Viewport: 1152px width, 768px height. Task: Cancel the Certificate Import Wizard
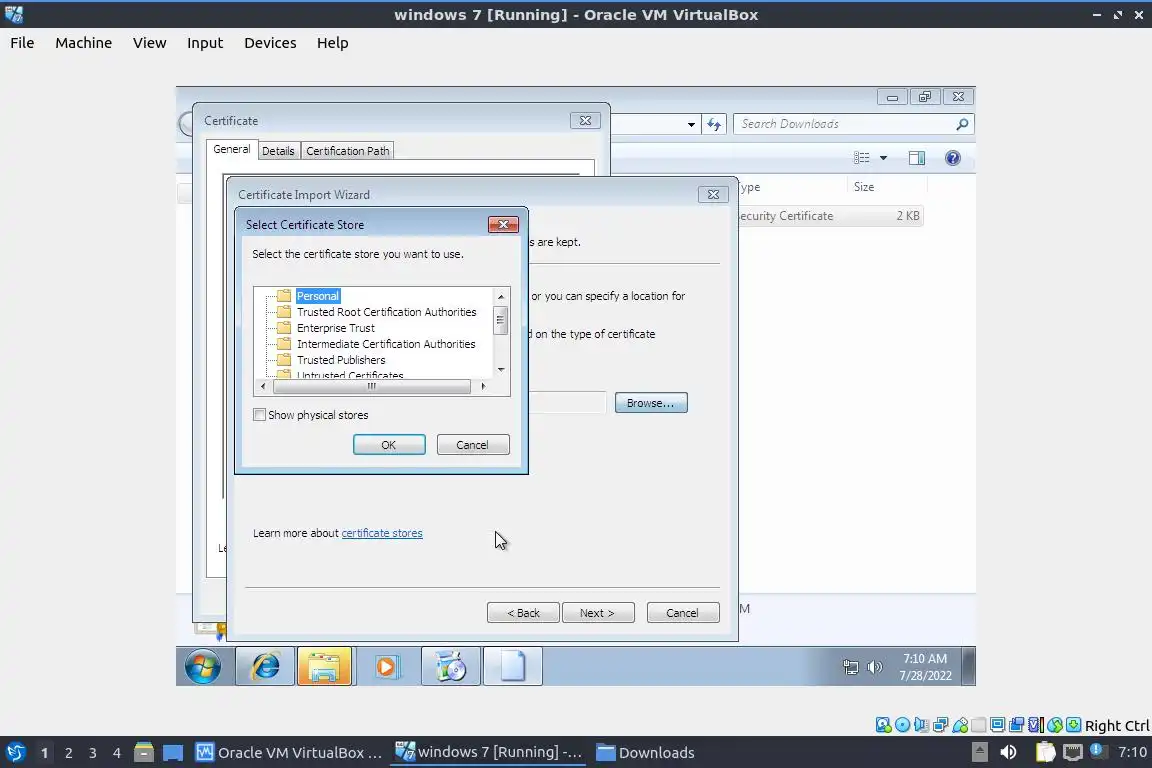click(x=683, y=613)
